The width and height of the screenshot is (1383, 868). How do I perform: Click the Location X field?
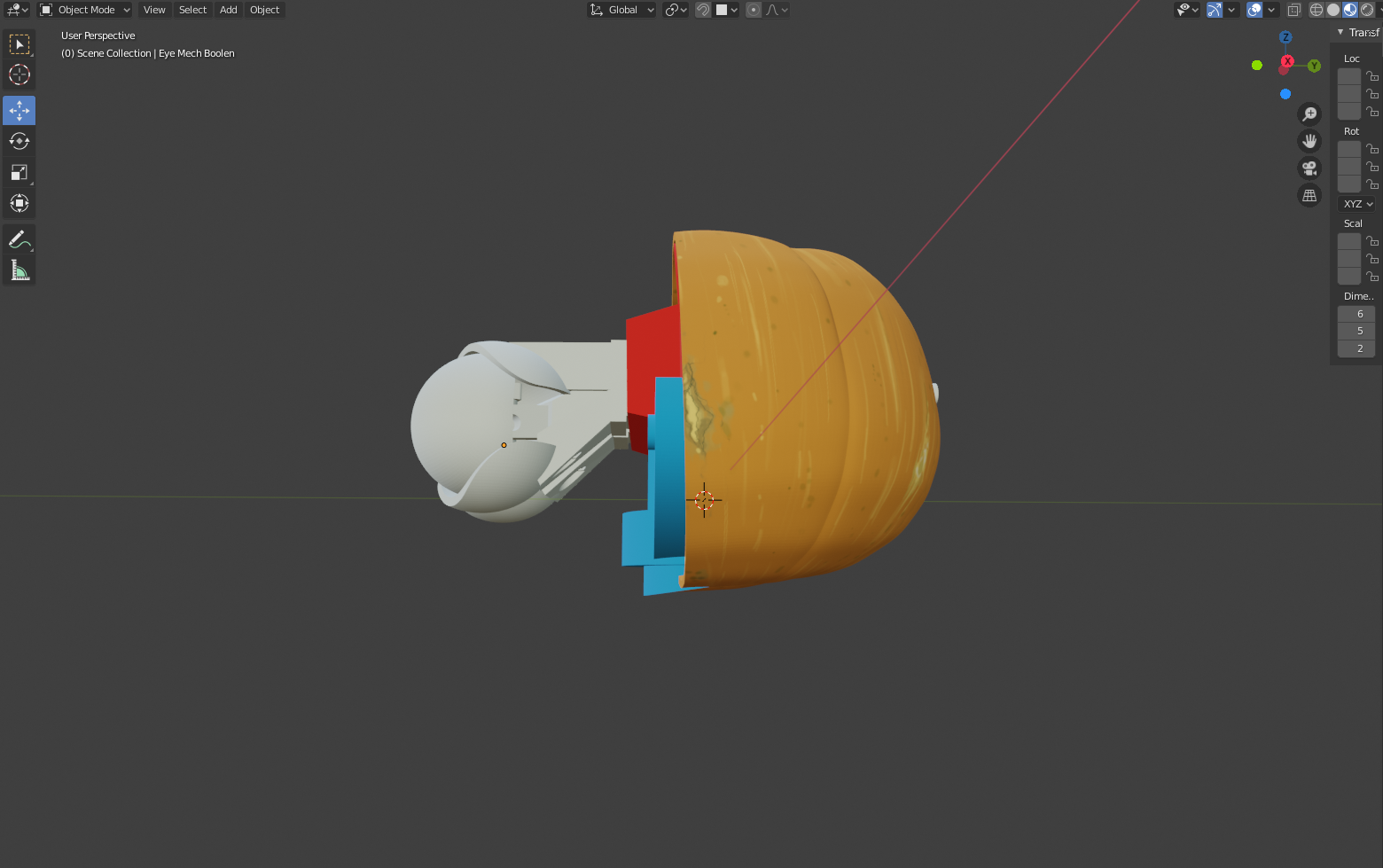[x=1349, y=76]
